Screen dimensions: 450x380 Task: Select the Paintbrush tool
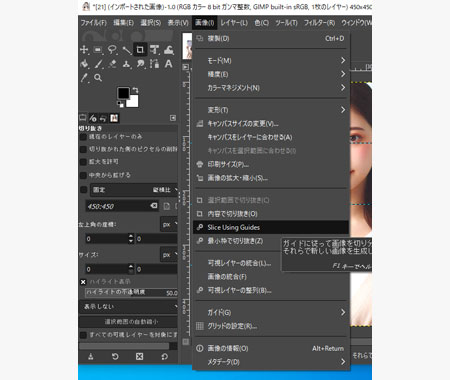click(98, 64)
